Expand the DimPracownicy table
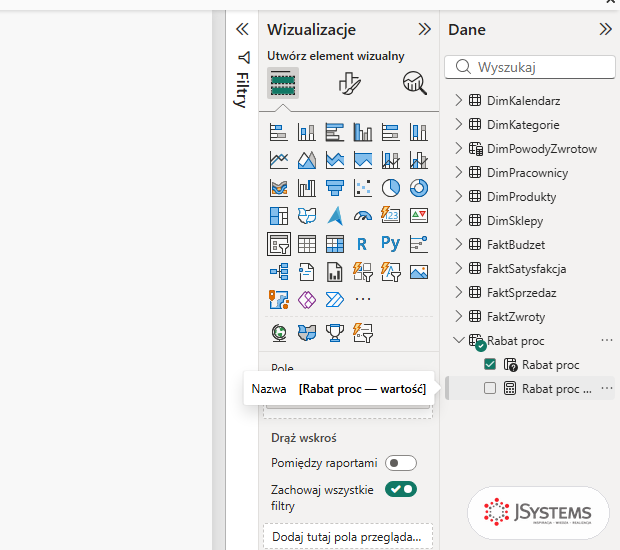Screen dimensions: 620x550 click(x=458, y=172)
